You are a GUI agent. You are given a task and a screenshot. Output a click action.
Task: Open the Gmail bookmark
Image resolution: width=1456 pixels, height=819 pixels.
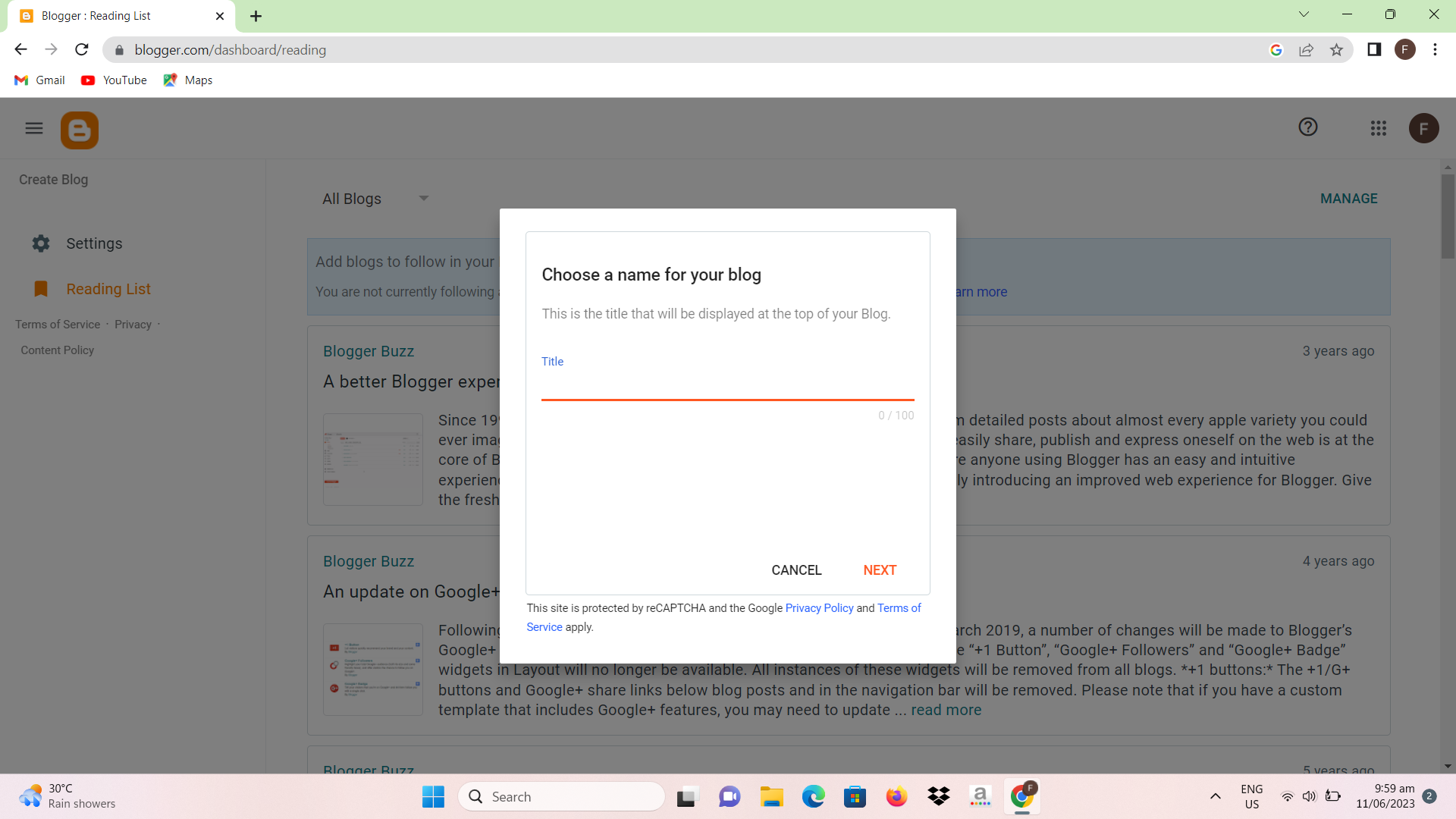point(40,80)
